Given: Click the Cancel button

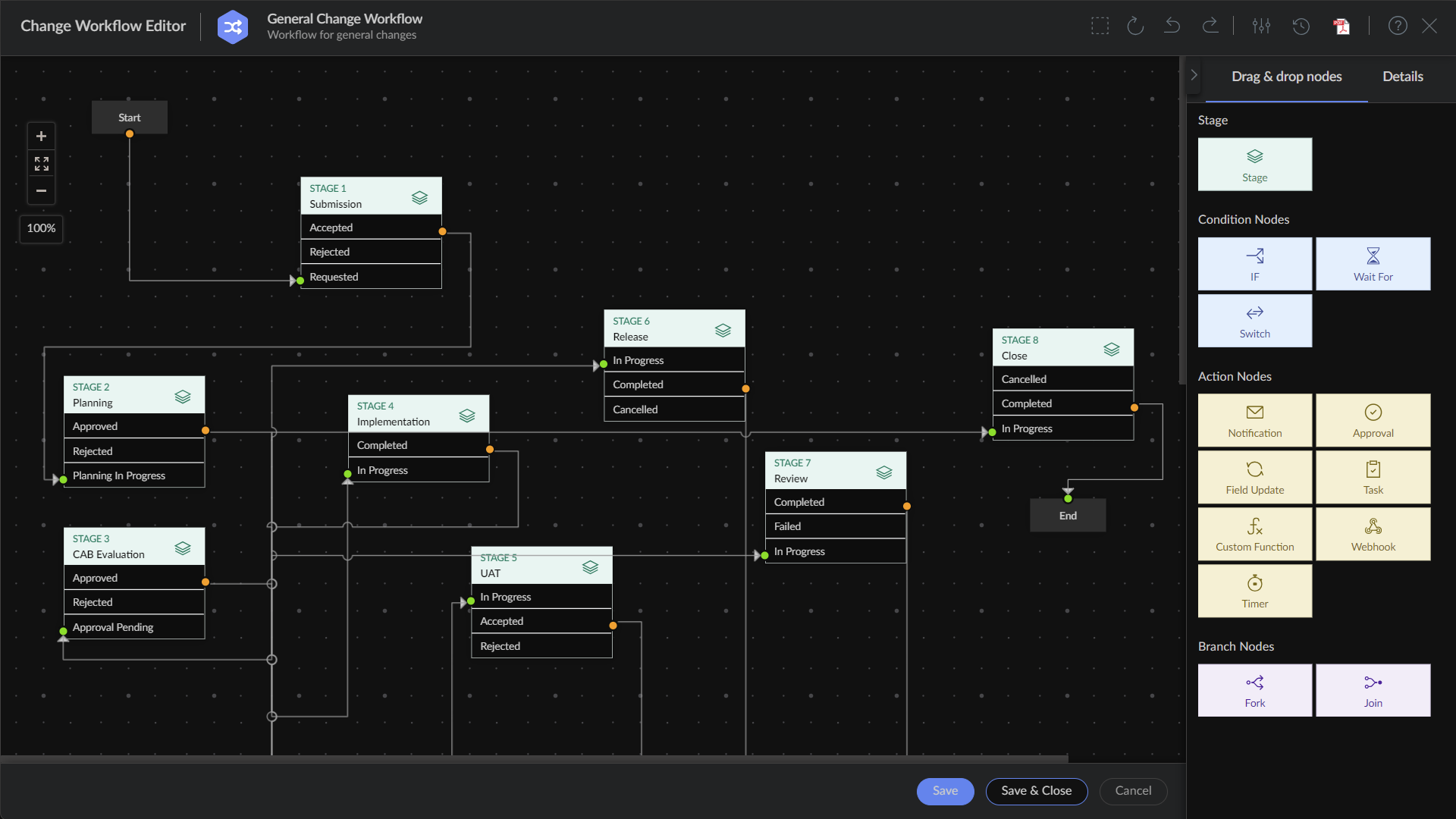Looking at the screenshot, I should [1133, 791].
